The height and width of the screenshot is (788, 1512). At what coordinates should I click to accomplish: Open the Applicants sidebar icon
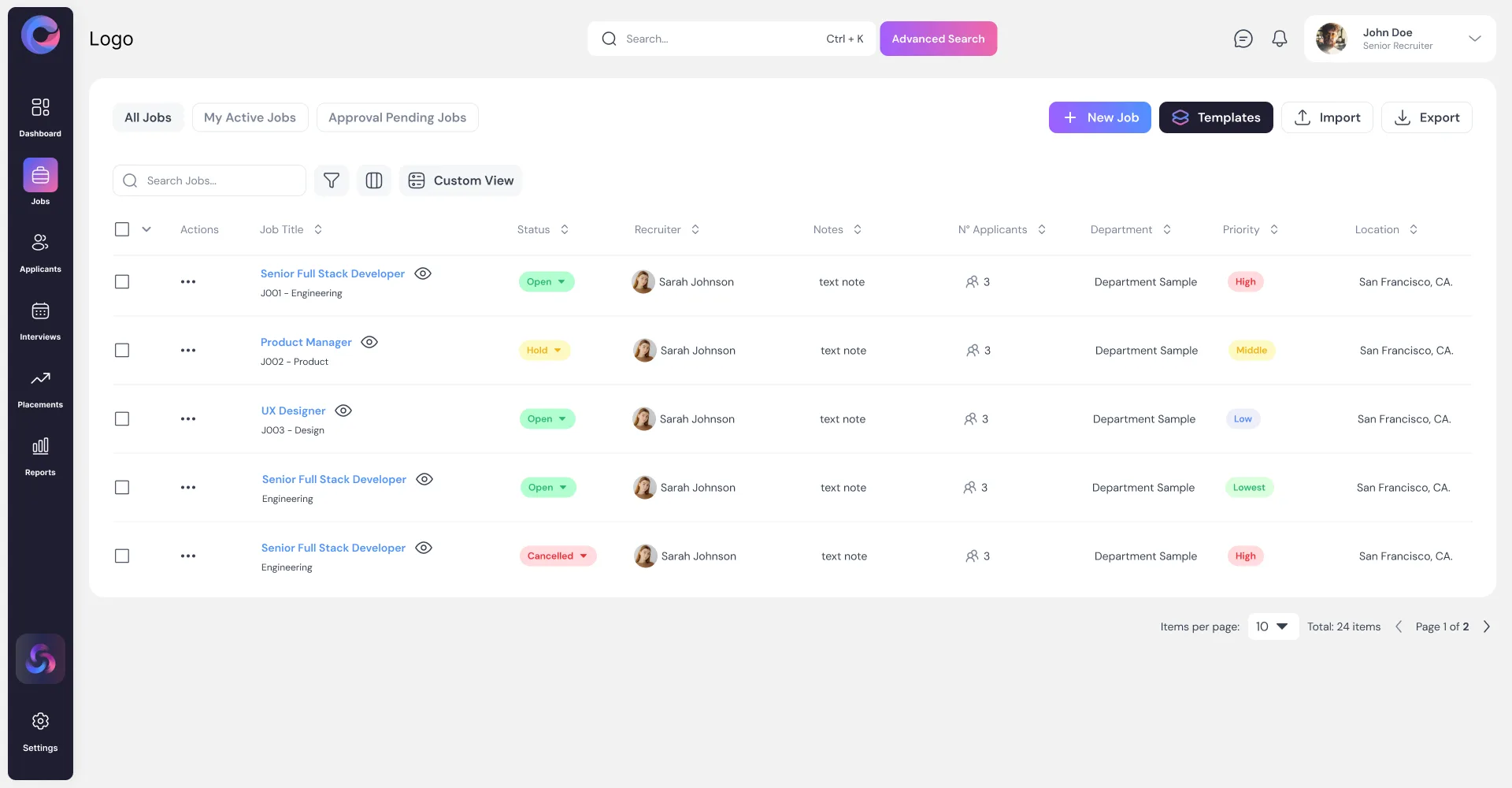(40, 243)
